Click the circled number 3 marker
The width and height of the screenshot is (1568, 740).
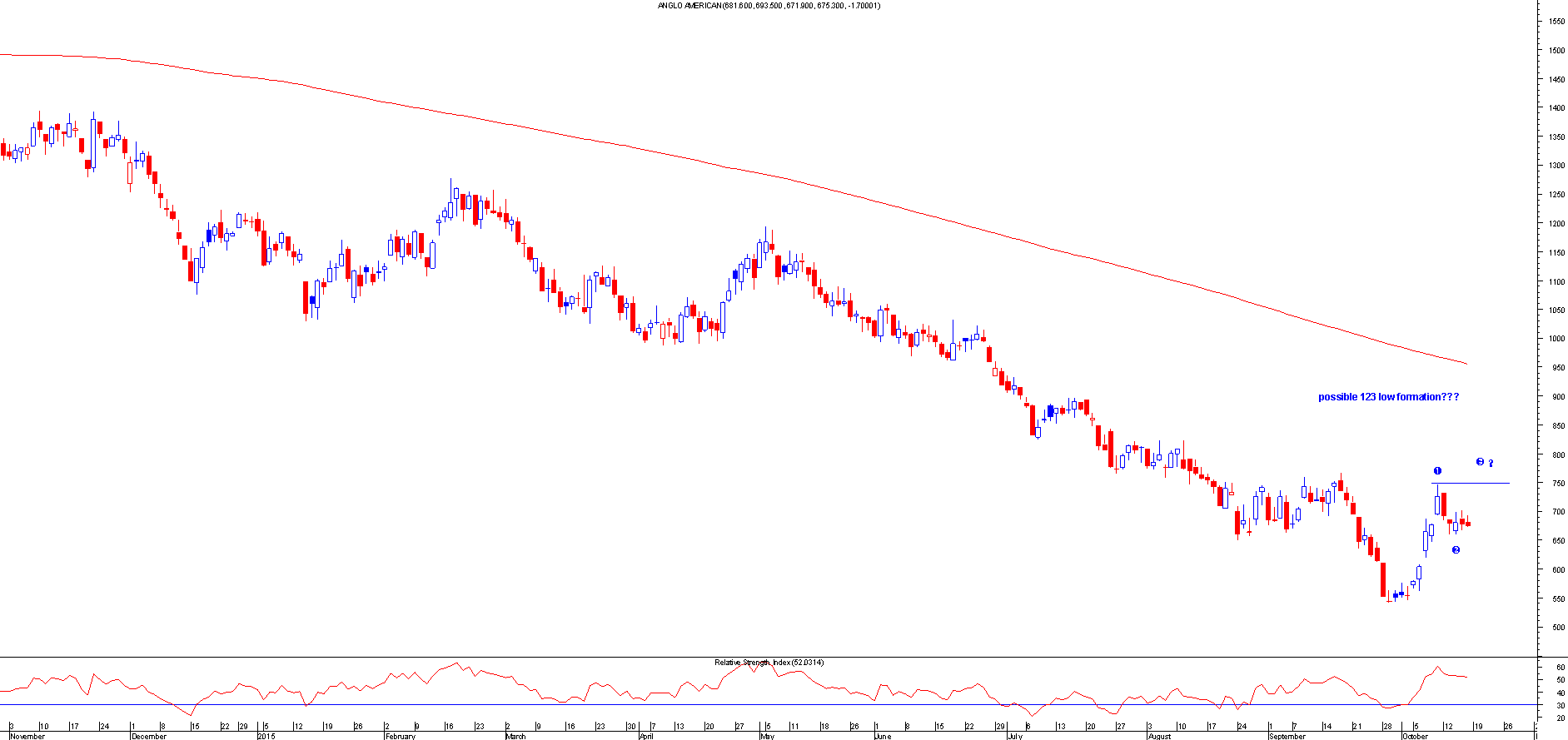coord(1480,462)
